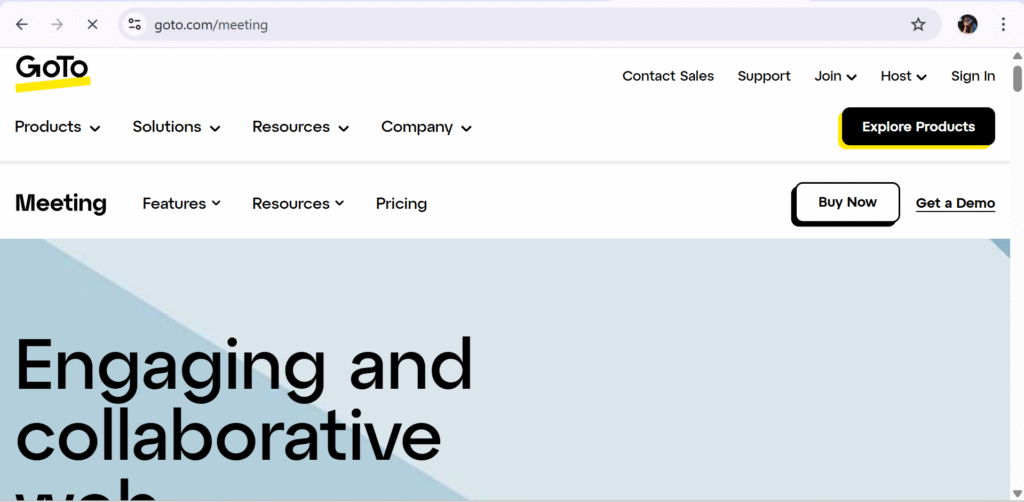Bookmark this page with the star icon
1024x502 pixels.
918,25
